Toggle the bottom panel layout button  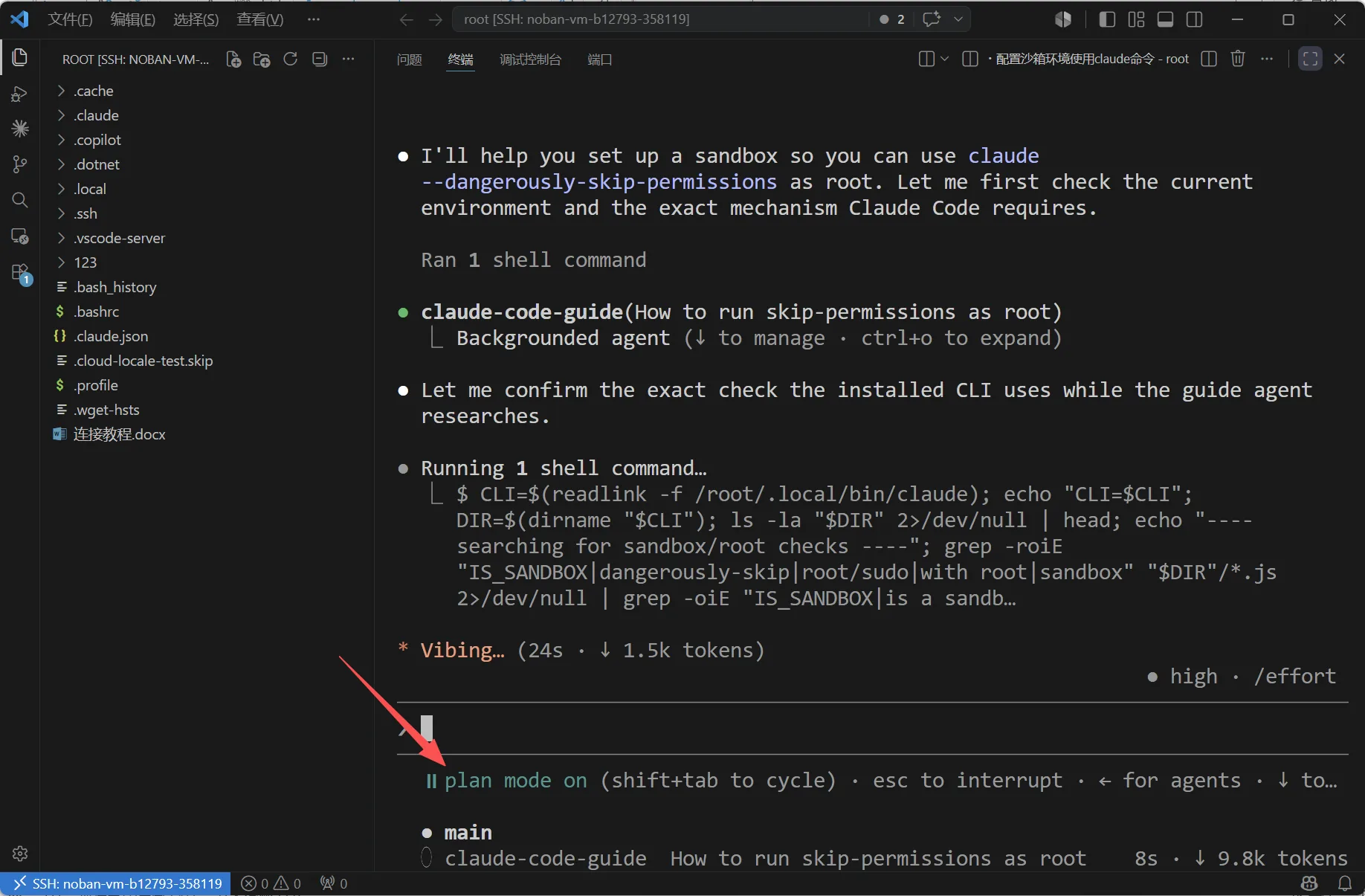coord(1166,19)
